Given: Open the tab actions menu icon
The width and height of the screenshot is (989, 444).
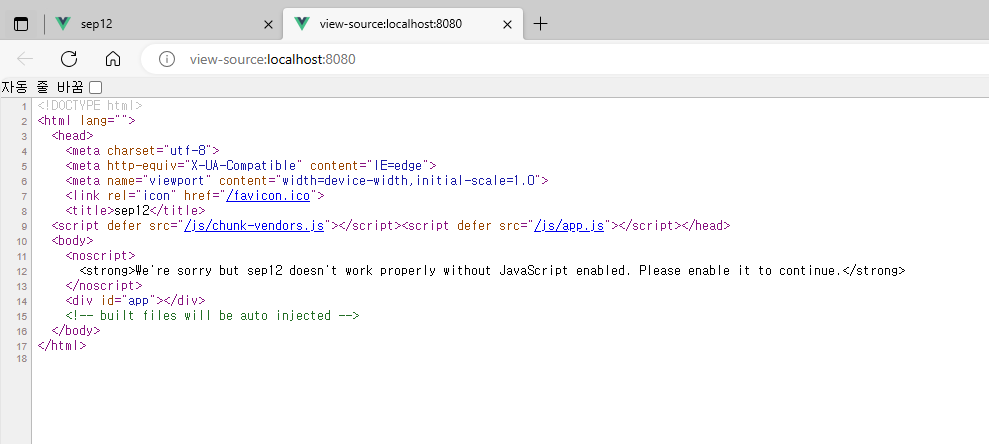Looking at the screenshot, I should click(x=21, y=24).
